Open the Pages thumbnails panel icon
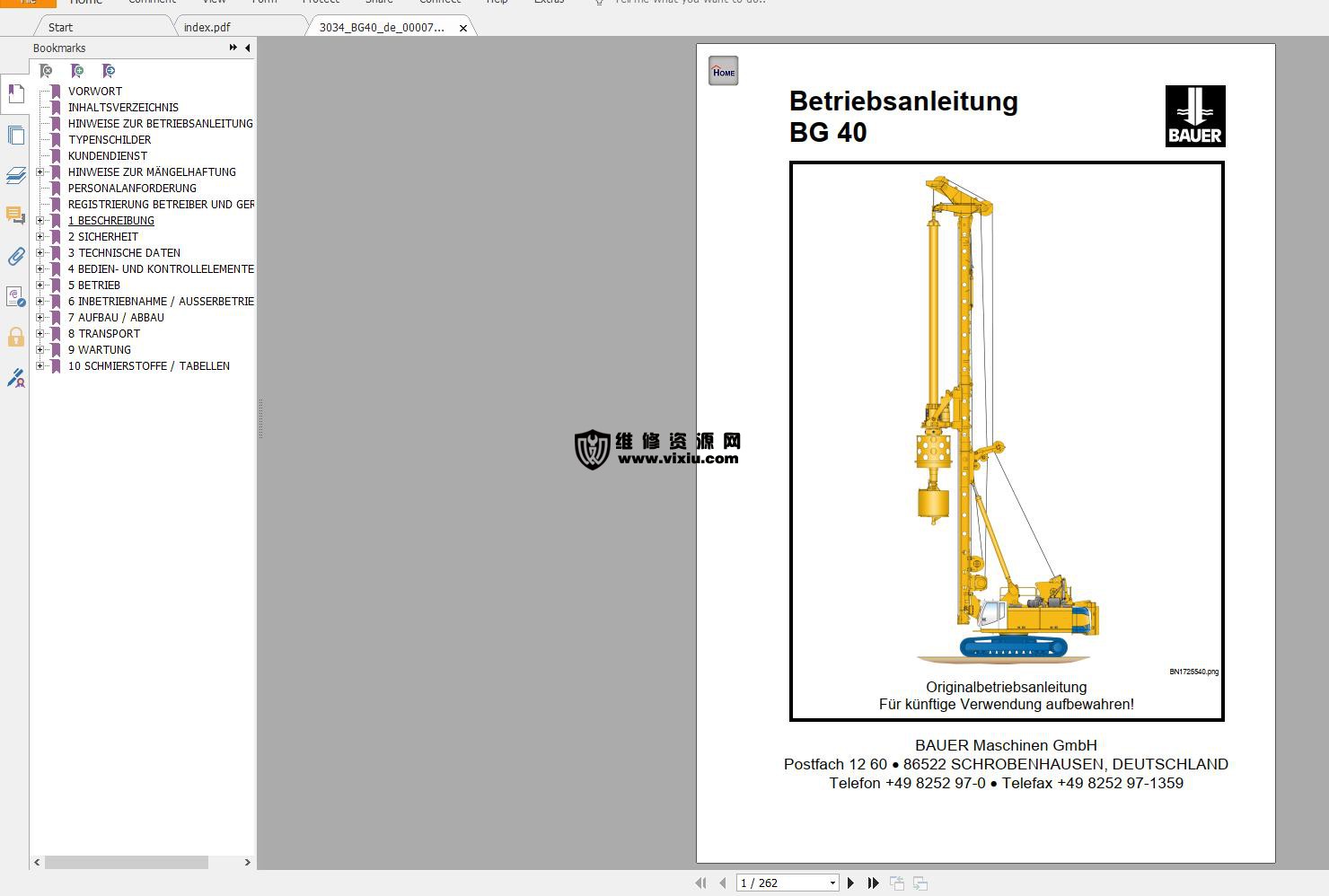The height and width of the screenshot is (896, 1329). [x=15, y=135]
